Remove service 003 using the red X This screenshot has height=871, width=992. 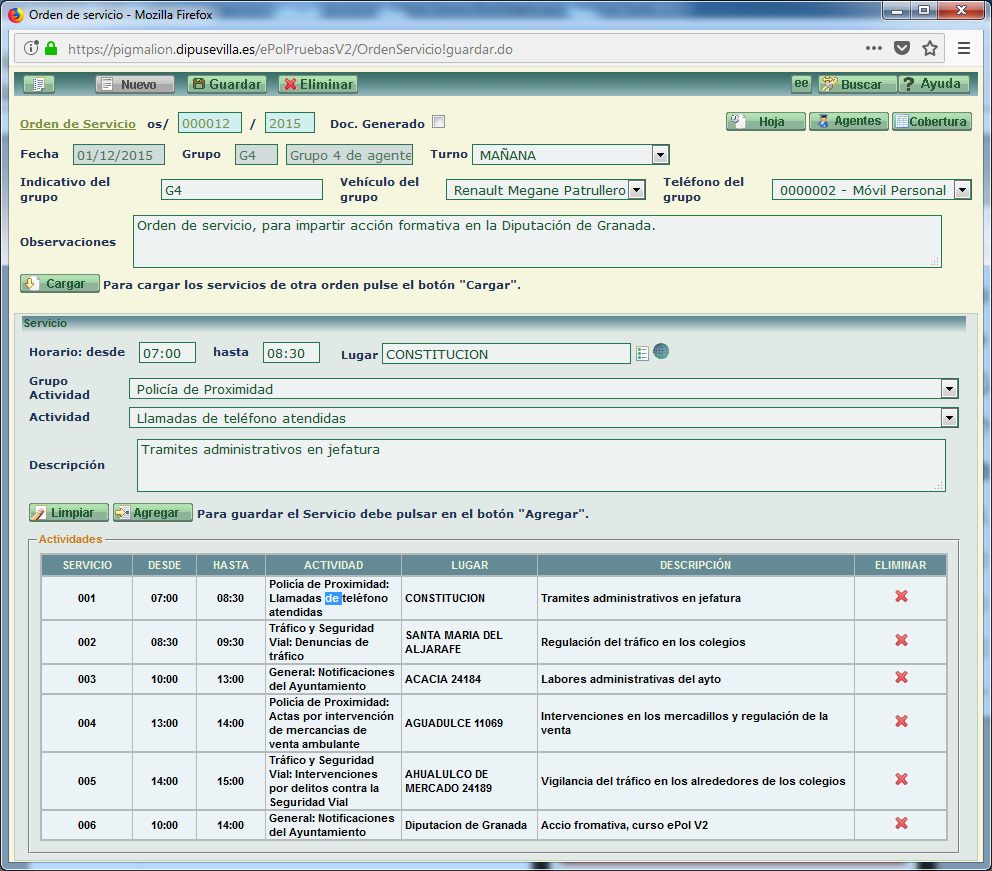[901, 678]
